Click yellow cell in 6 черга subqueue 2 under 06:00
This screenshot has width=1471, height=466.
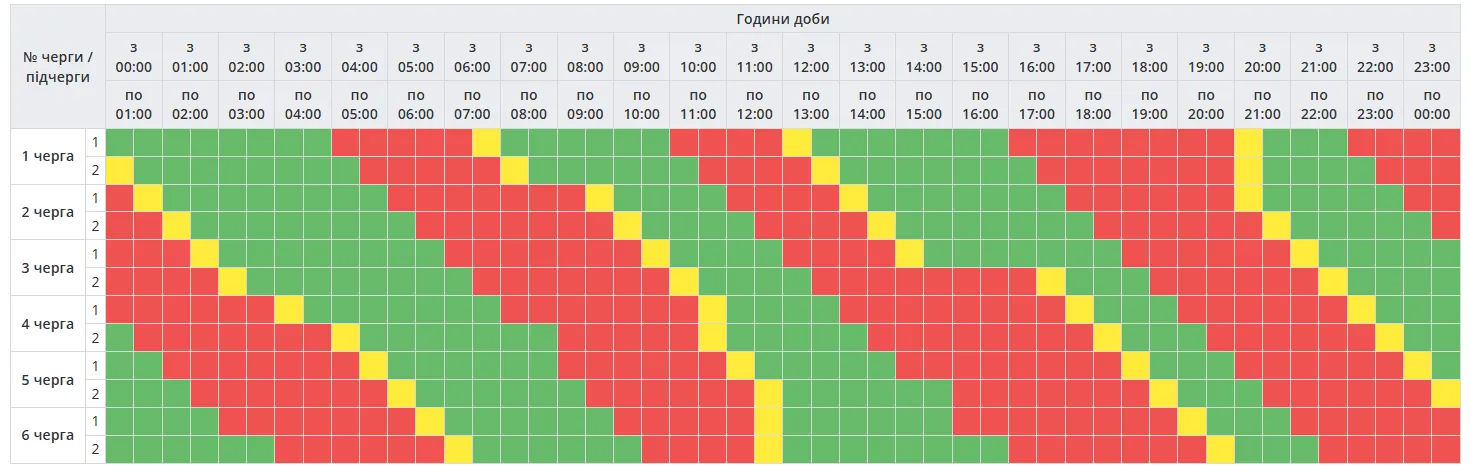tap(458, 449)
